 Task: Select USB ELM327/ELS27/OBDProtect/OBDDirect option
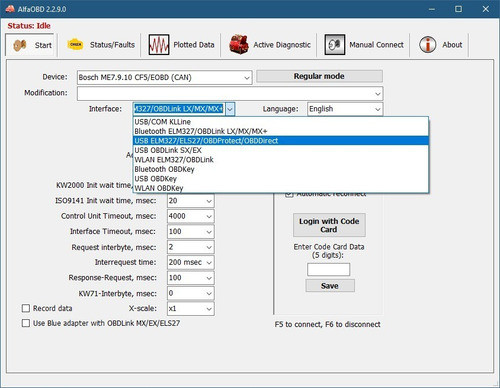click(281, 141)
